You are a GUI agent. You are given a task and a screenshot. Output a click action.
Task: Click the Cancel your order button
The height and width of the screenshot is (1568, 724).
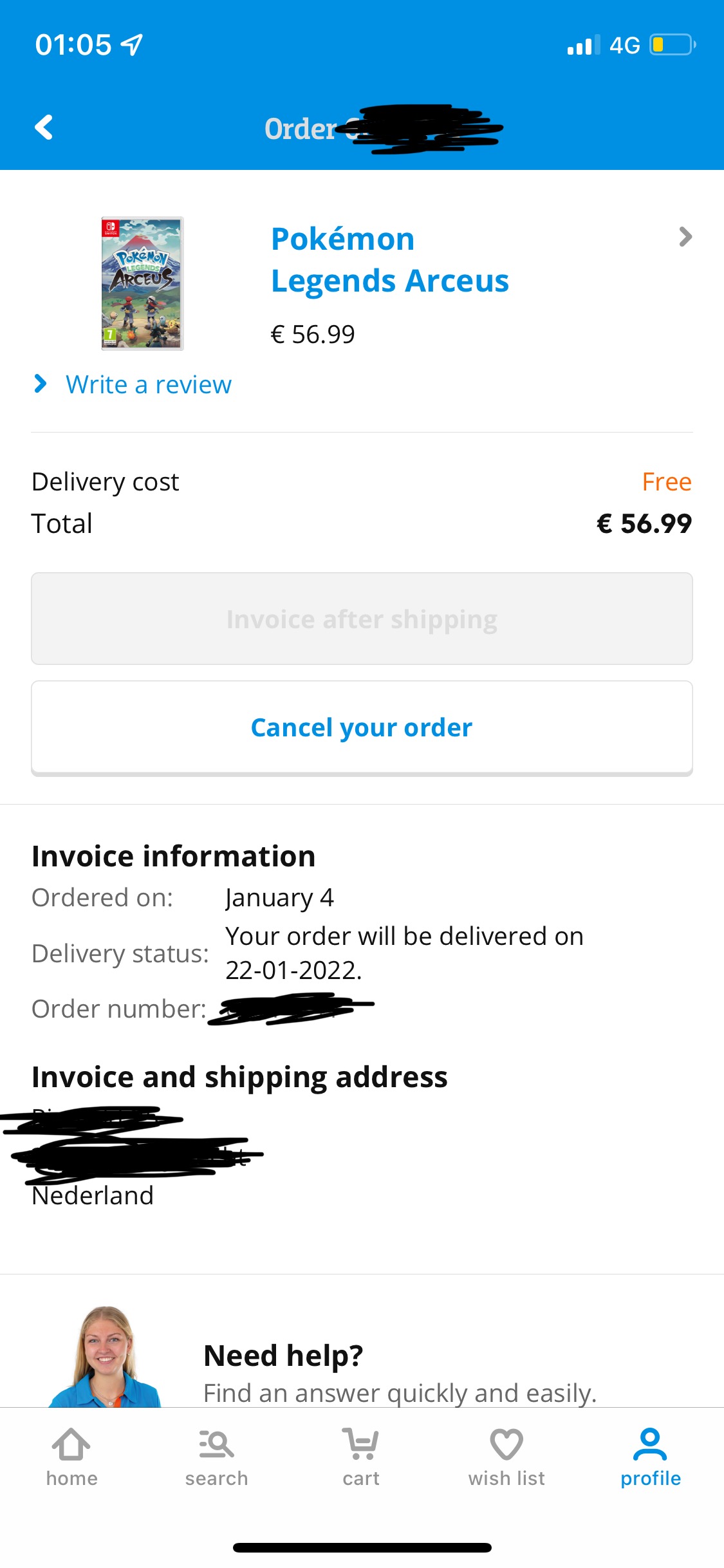[362, 727]
